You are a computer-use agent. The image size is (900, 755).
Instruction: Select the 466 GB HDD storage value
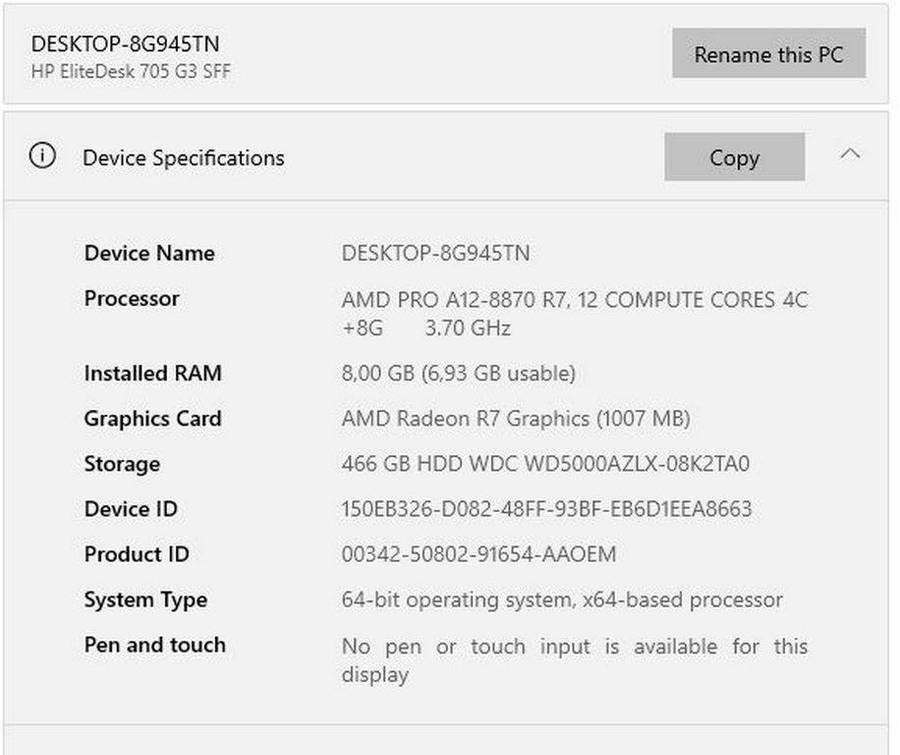tap(545, 464)
